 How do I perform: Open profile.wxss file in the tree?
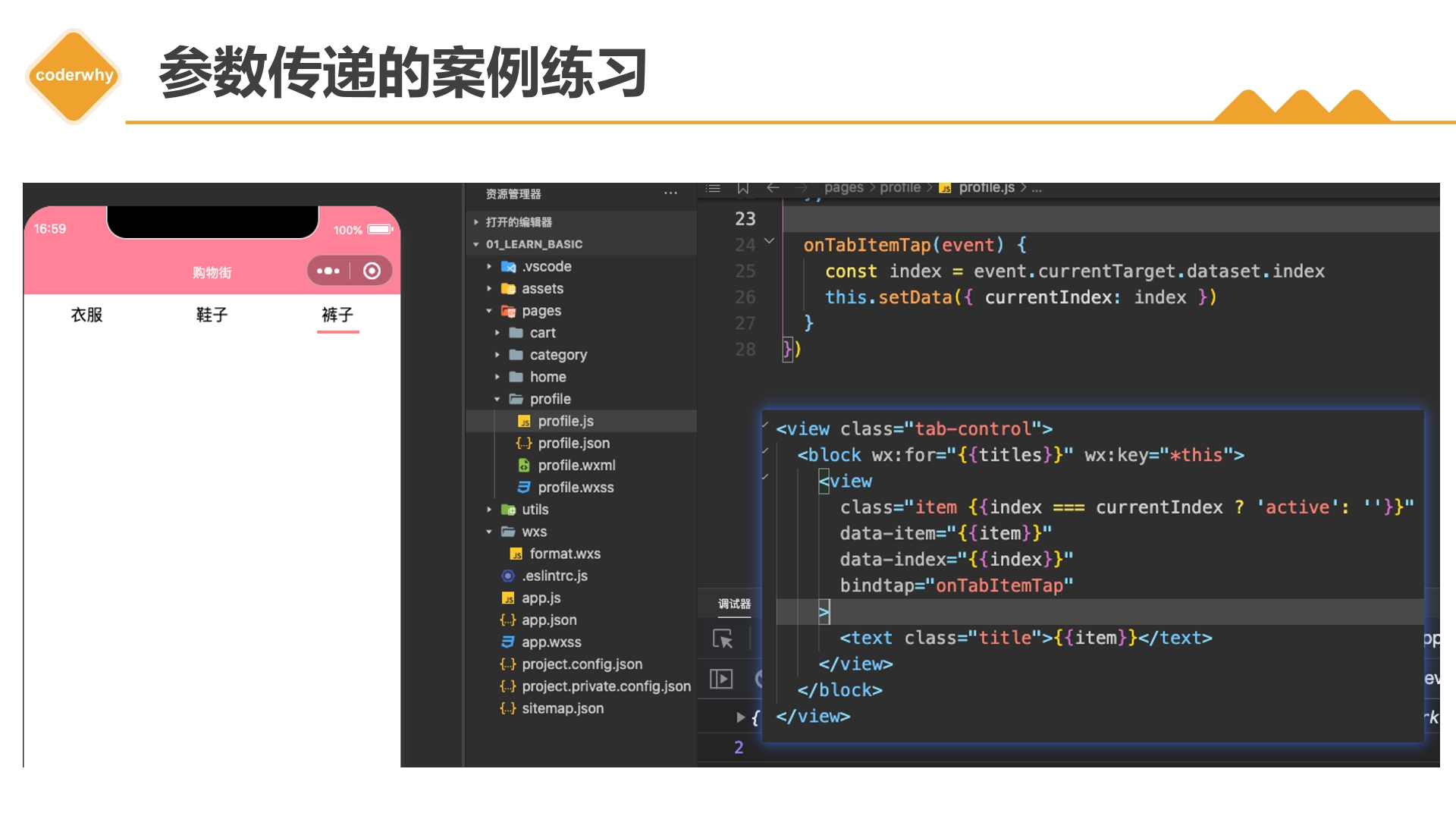pos(576,487)
